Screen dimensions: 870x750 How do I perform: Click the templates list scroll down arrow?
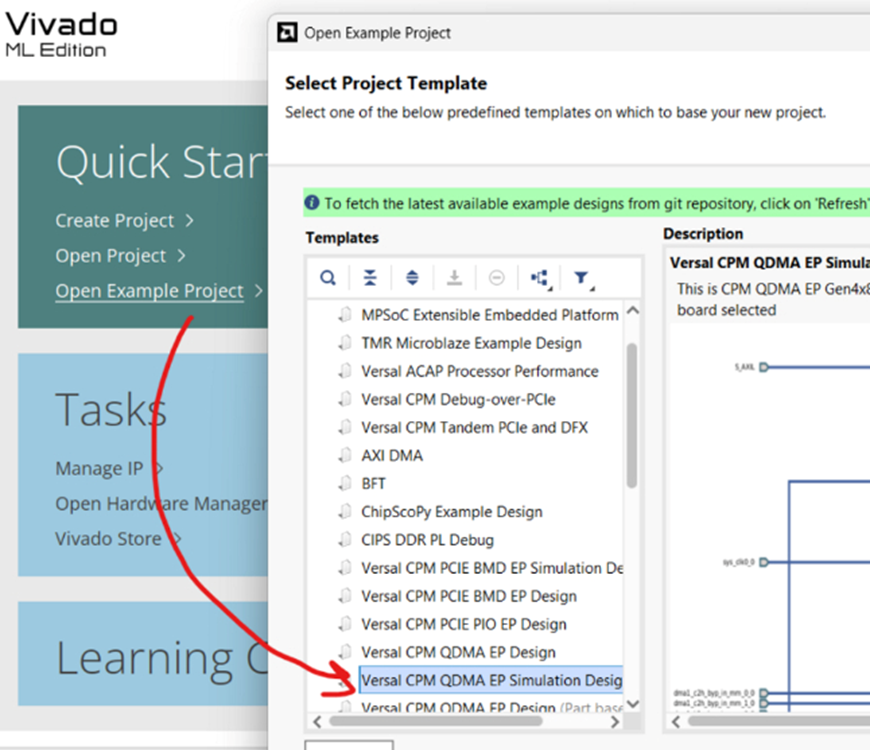tap(633, 705)
